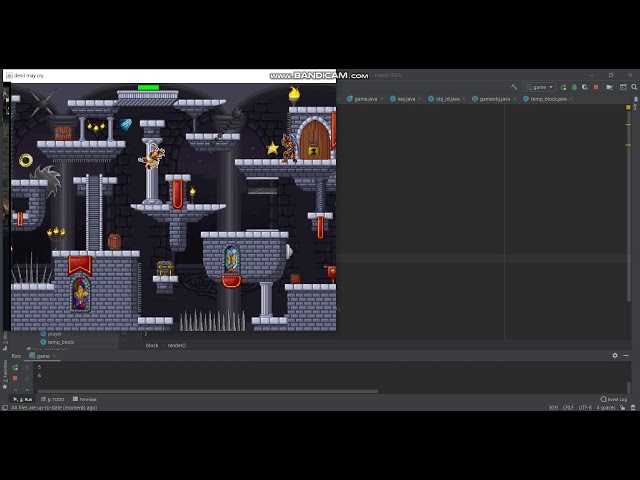Viewport: 640px width, 480px height.
Task: Click the up arrow in Run panel
Action: coord(27,367)
